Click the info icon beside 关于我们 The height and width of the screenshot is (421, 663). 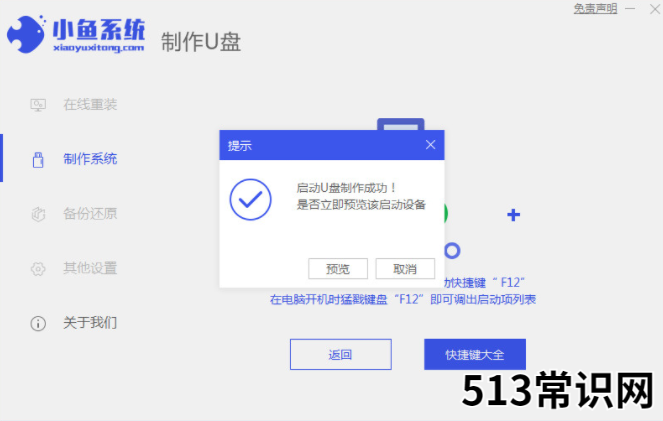38,323
